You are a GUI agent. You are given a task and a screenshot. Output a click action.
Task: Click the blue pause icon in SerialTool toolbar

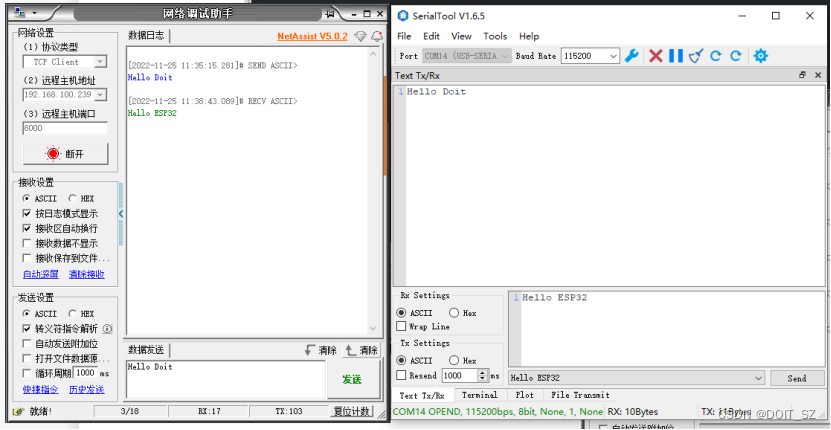(676, 56)
